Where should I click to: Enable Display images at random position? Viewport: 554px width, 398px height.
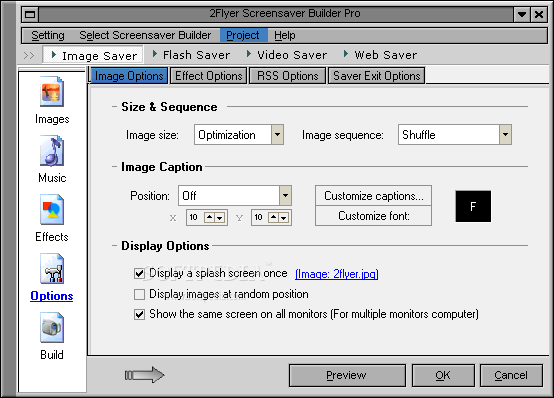(140, 294)
